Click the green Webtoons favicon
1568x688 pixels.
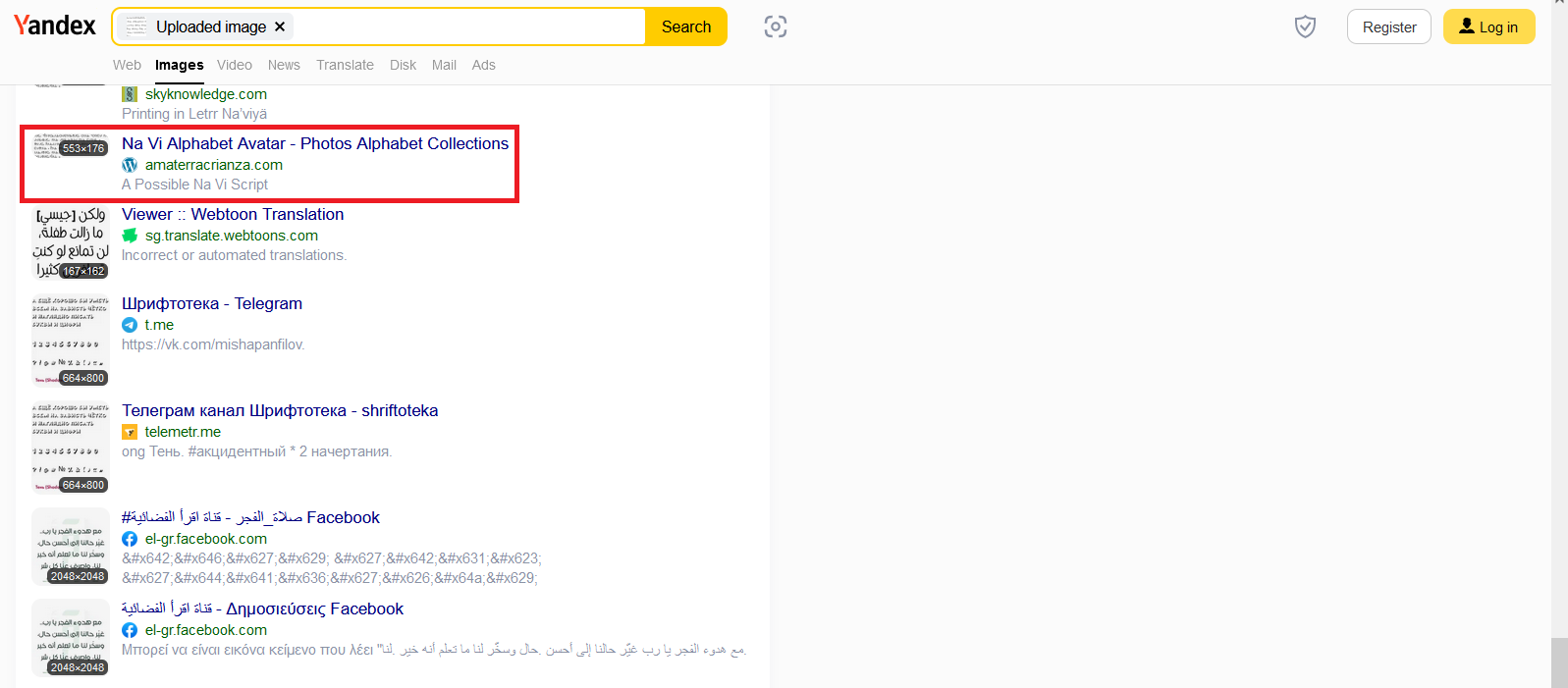130,236
